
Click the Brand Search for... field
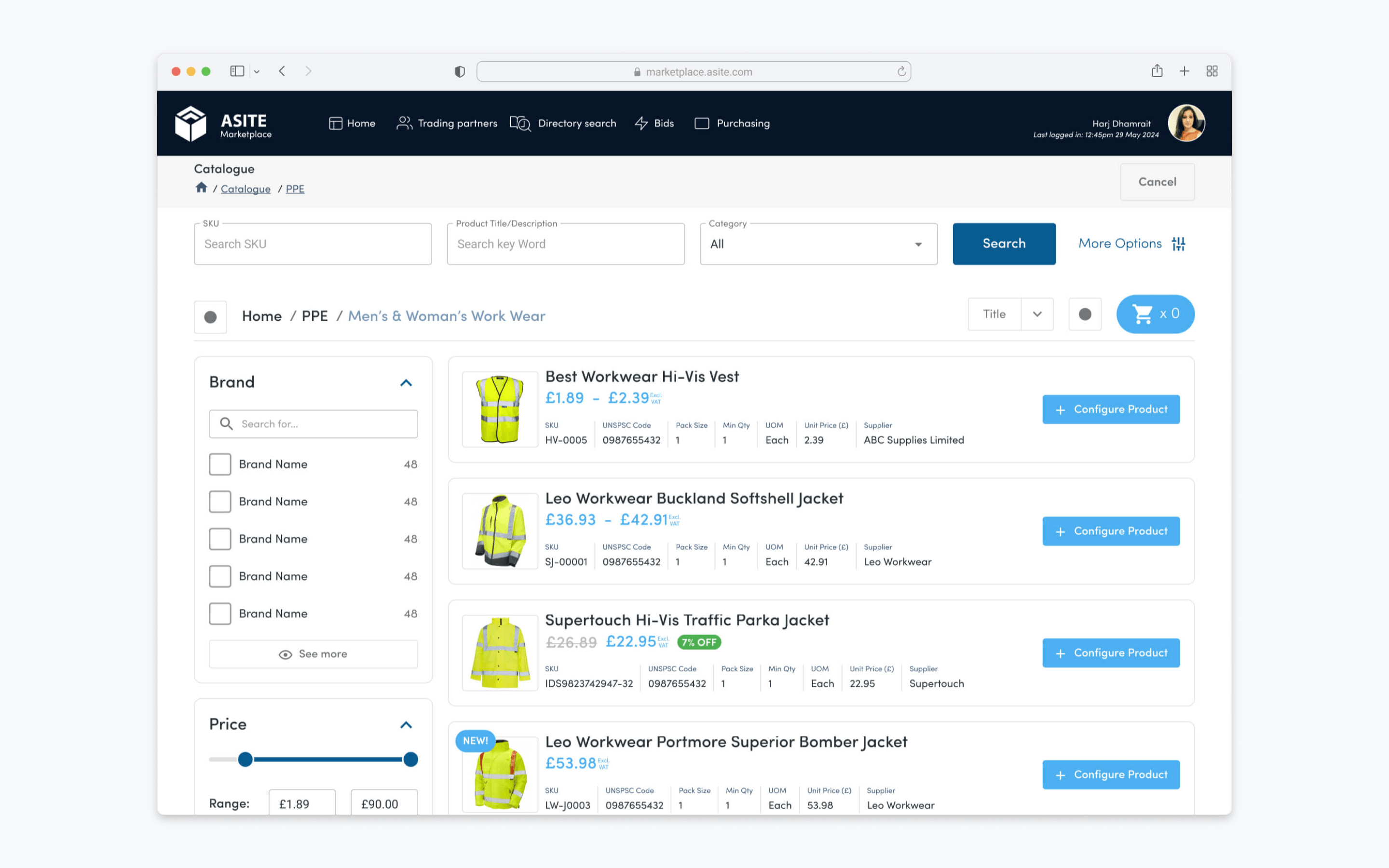(x=313, y=424)
